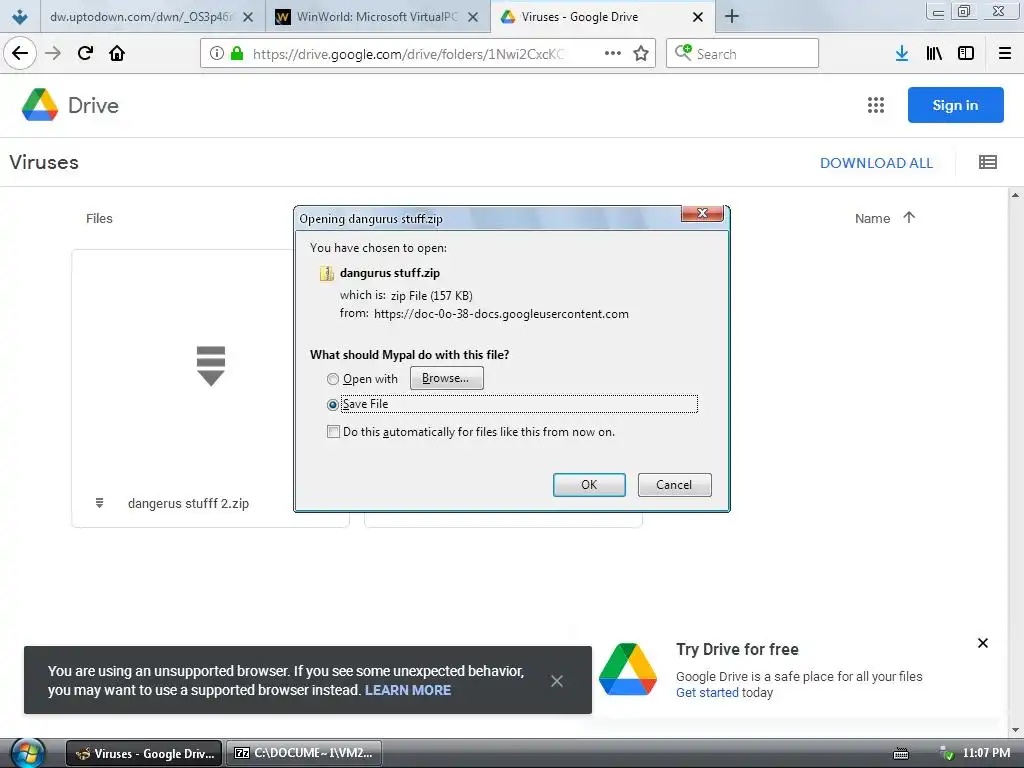The image size is (1024, 768).
Task: Dismiss the unsupported browser notice
Action: pyautogui.click(x=556, y=681)
